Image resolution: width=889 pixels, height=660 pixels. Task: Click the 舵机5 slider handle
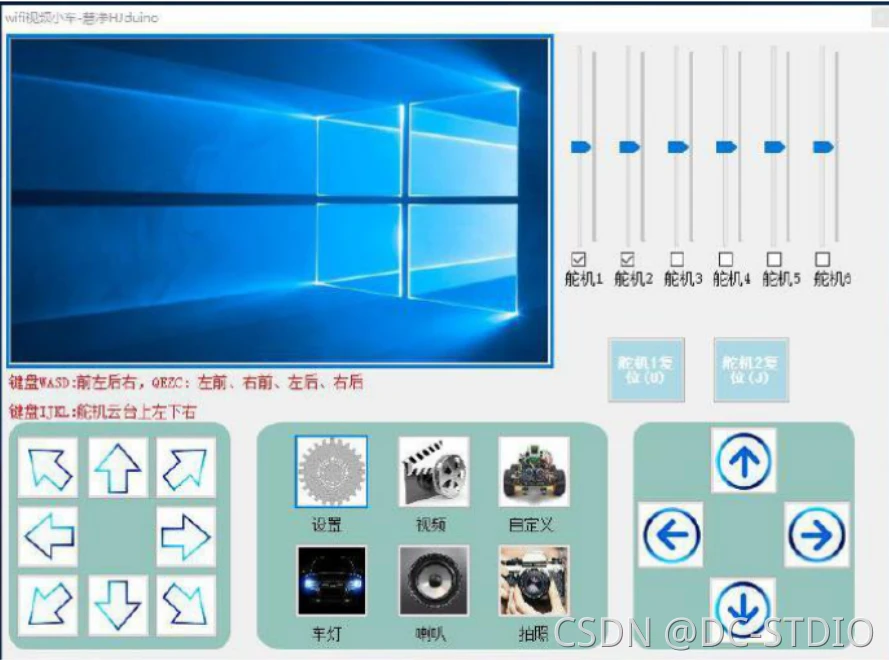pos(775,147)
